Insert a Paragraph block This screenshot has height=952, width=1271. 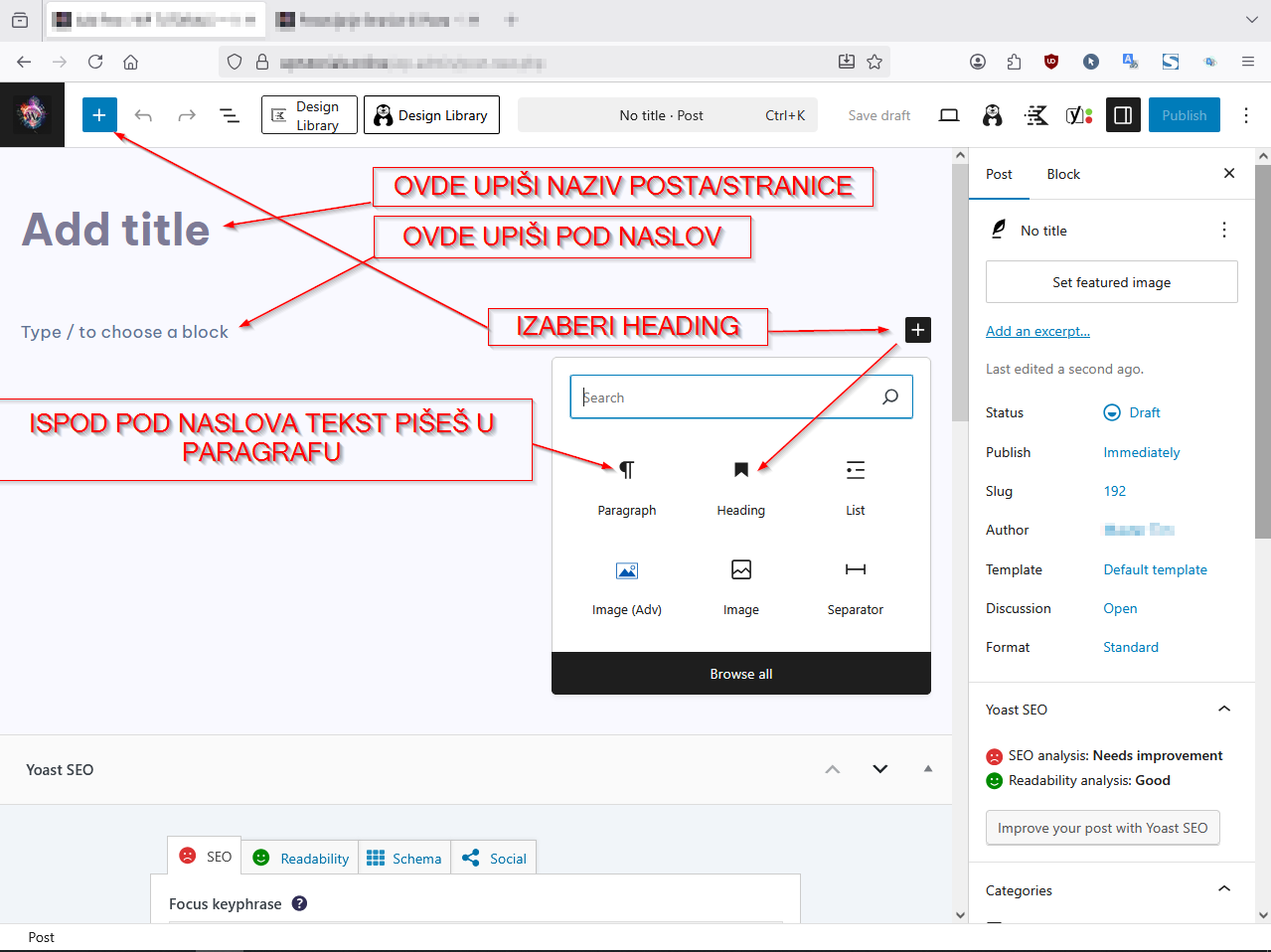(x=626, y=470)
